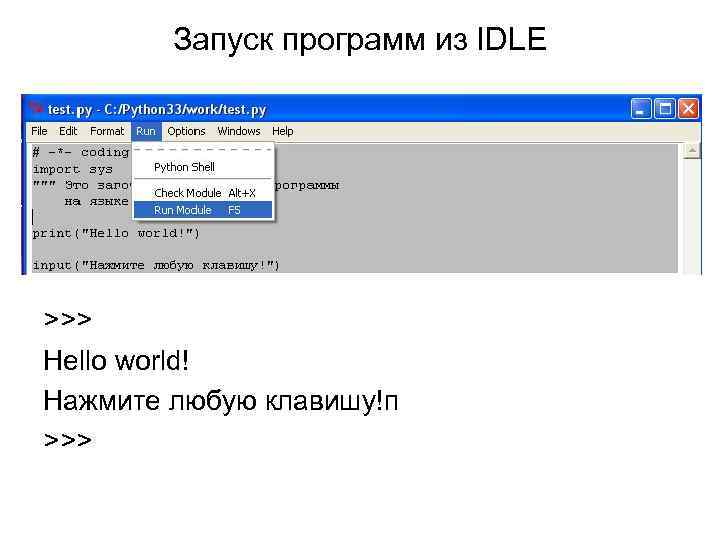Open the Windows menu
Image resolution: width=720 pixels, height=540 pixels.
coord(239,131)
